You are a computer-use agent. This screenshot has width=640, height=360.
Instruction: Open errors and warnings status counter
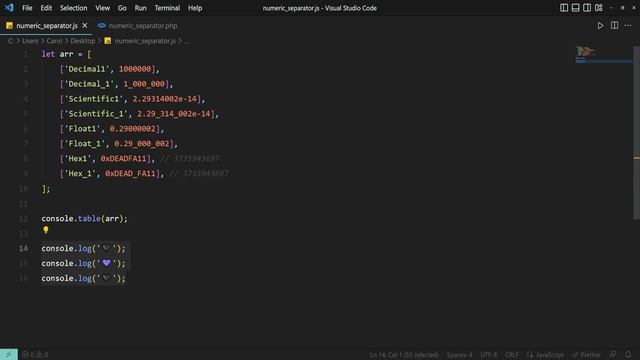(x=35, y=355)
